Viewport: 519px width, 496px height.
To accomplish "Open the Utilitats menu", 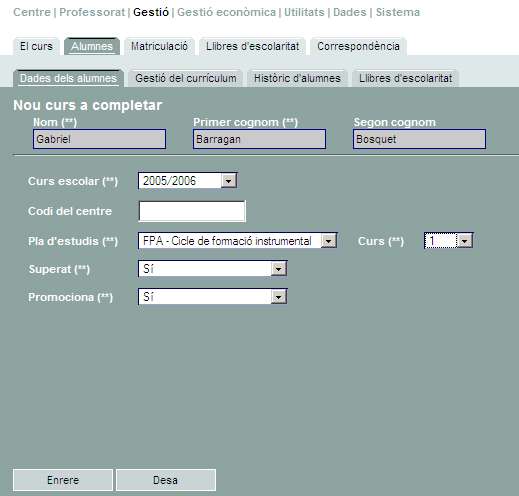I will (x=304, y=12).
